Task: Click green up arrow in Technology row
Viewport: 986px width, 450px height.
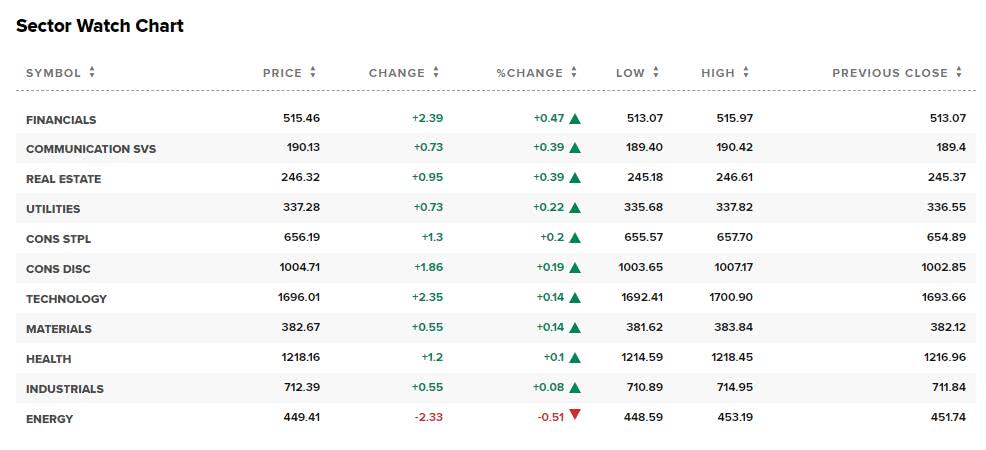Action: 575,299
